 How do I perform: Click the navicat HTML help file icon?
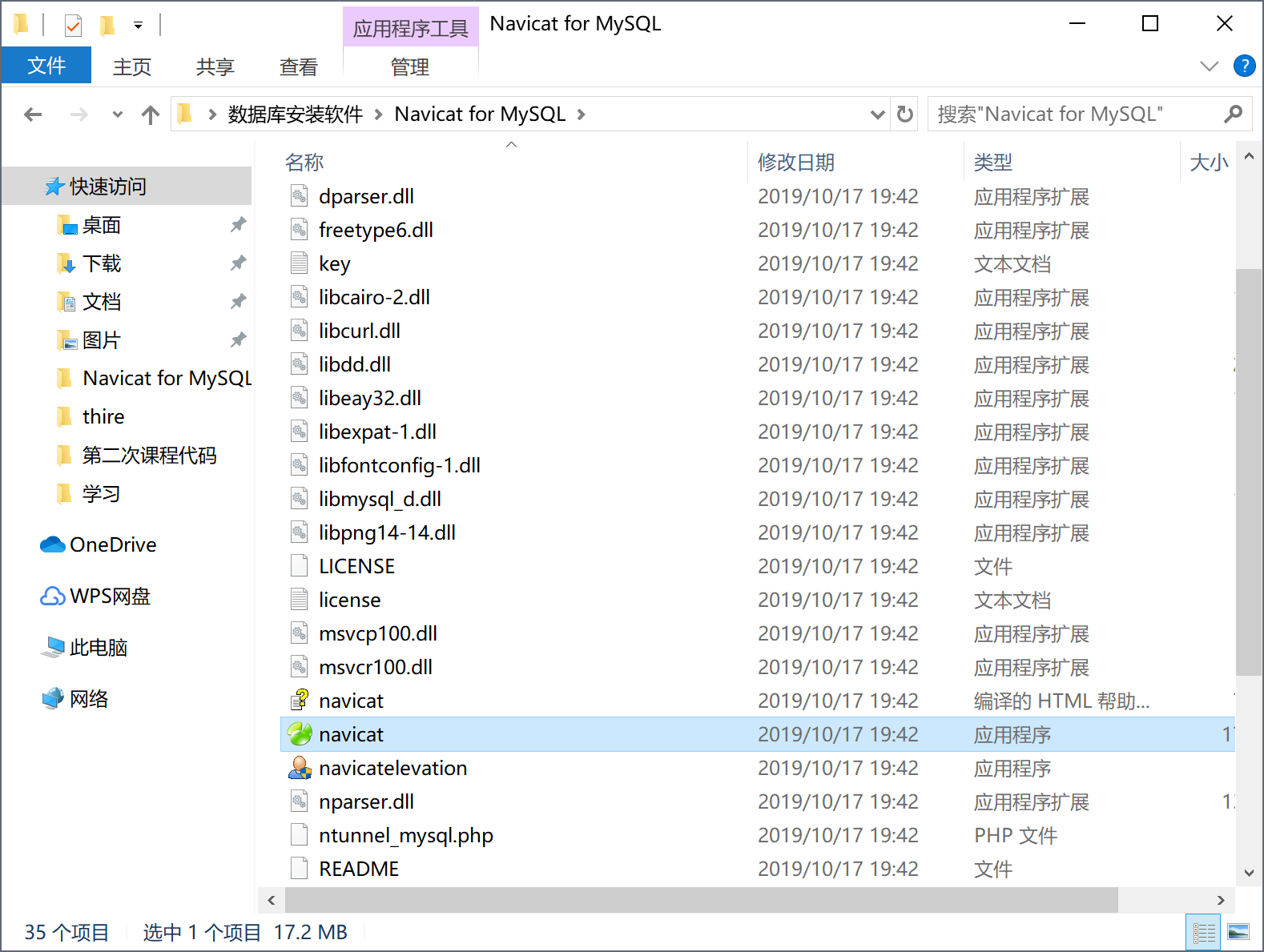[x=300, y=700]
